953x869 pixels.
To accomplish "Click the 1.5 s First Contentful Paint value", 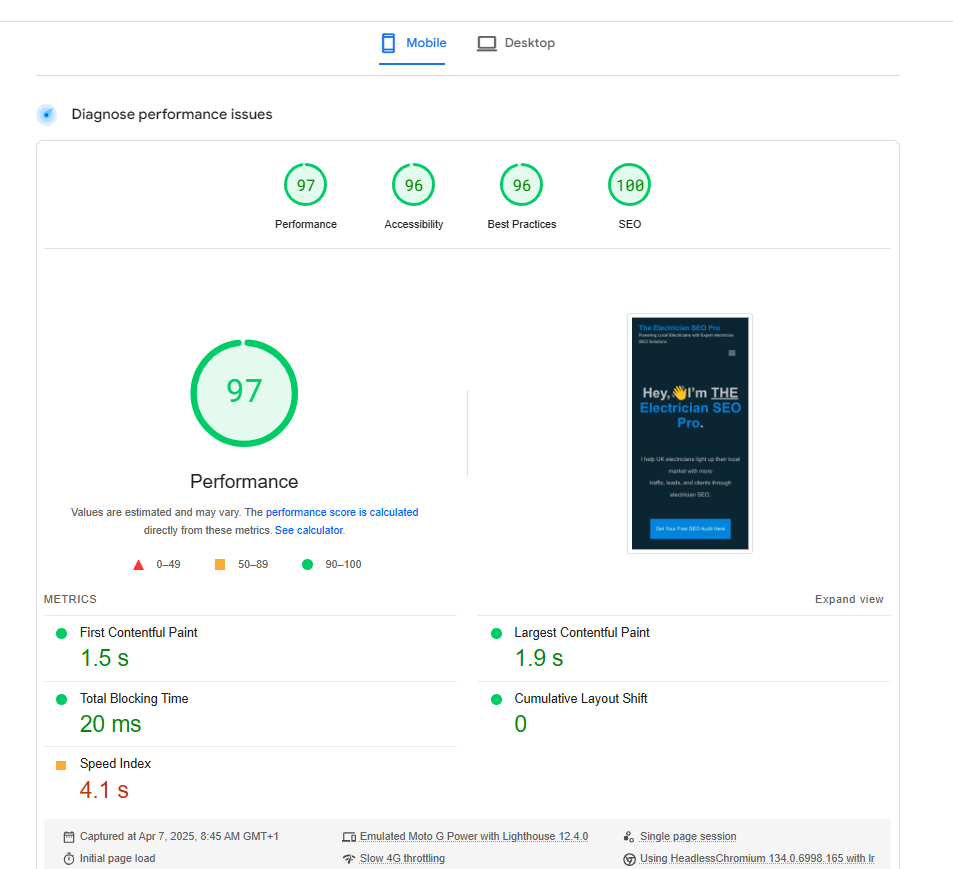I will click(x=105, y=658).
